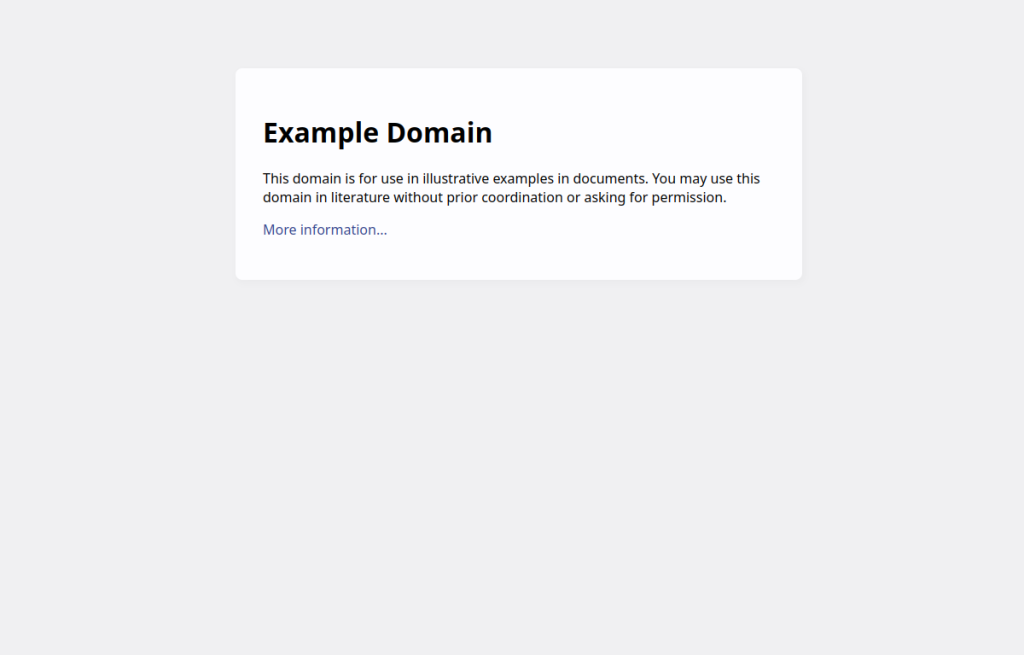Image resolution: width=1024 pixels, height=655 pixels.
Task: Click the word "permission" ending the paragraph
Action: [689, 198]
